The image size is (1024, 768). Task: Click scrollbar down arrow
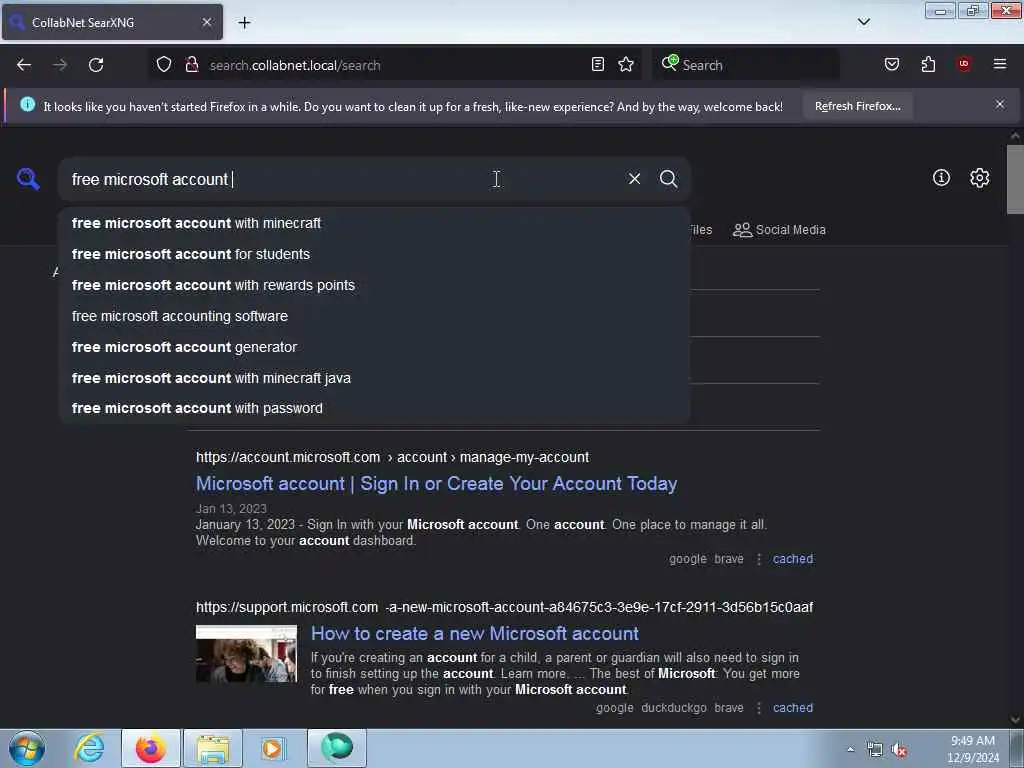point(1015,720)
